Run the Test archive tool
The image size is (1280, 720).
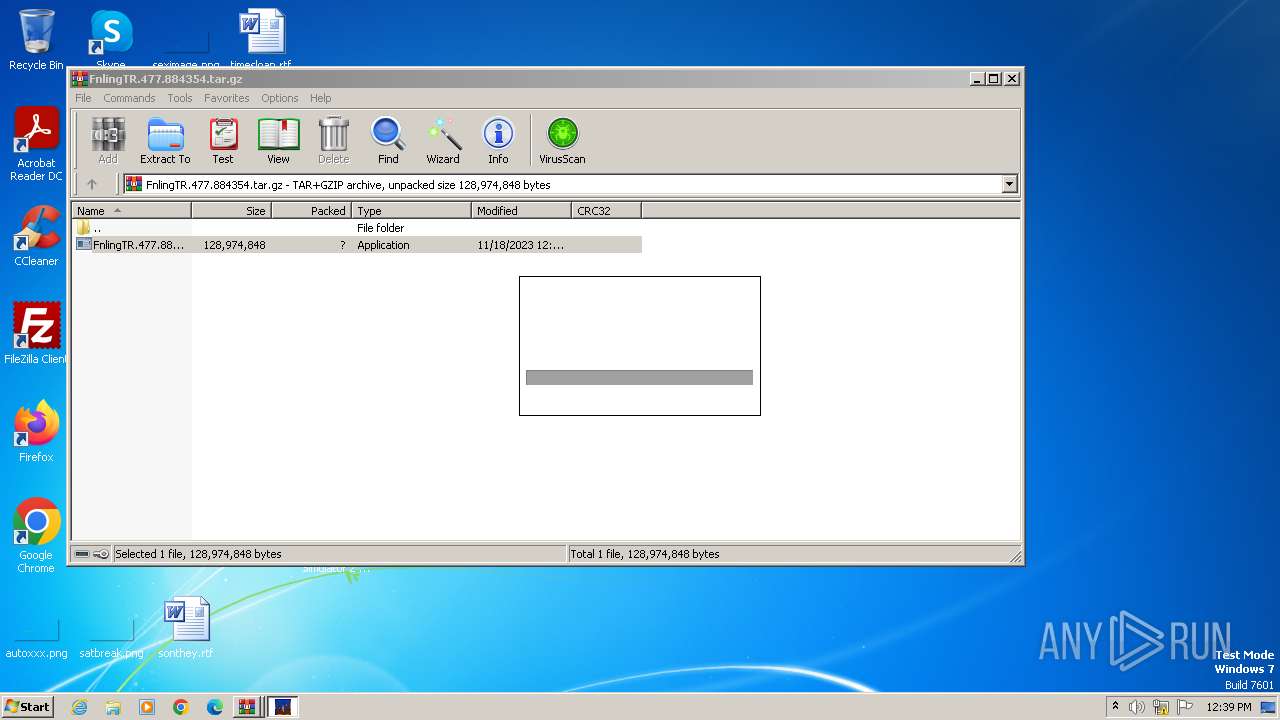click(223, 140)
